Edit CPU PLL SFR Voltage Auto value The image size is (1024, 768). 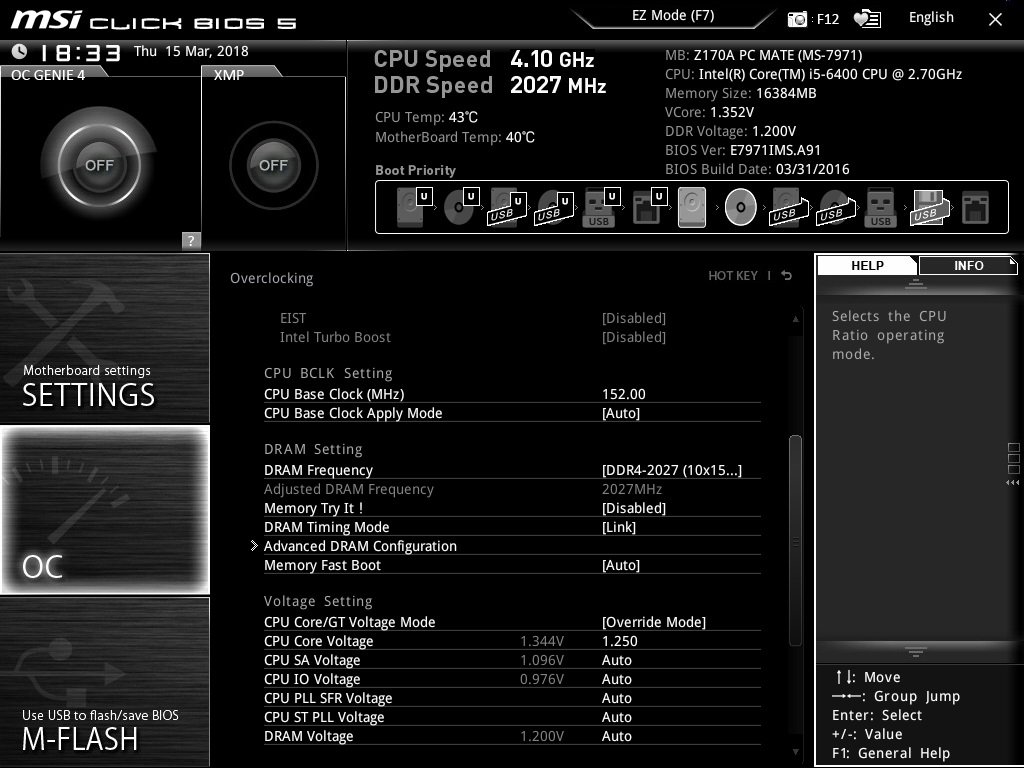pos(616,697)
